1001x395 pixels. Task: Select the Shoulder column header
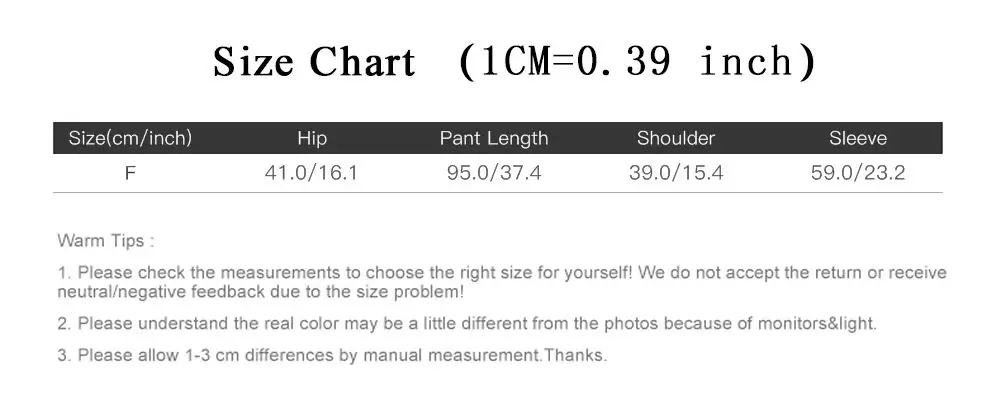click(x=676, y=138)
